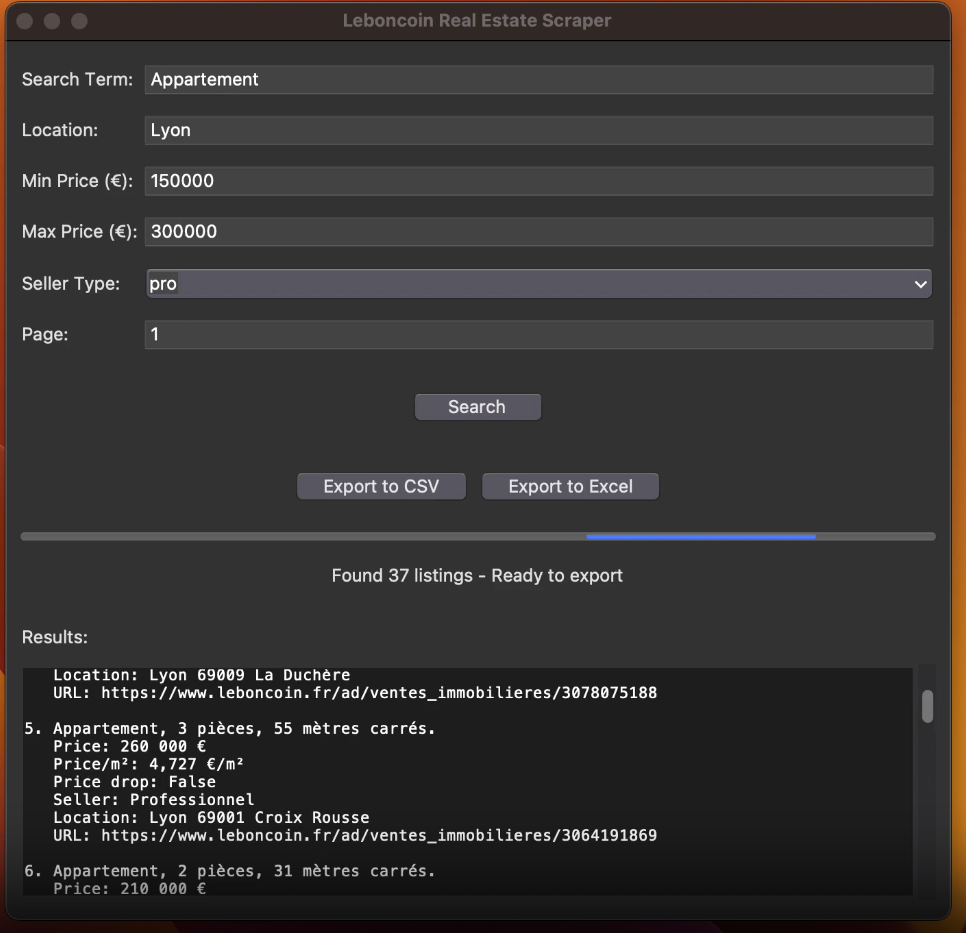Click the results panel scrollbar thumb
The width and height of the screenshot is (966, 933).
click(927, 706)
